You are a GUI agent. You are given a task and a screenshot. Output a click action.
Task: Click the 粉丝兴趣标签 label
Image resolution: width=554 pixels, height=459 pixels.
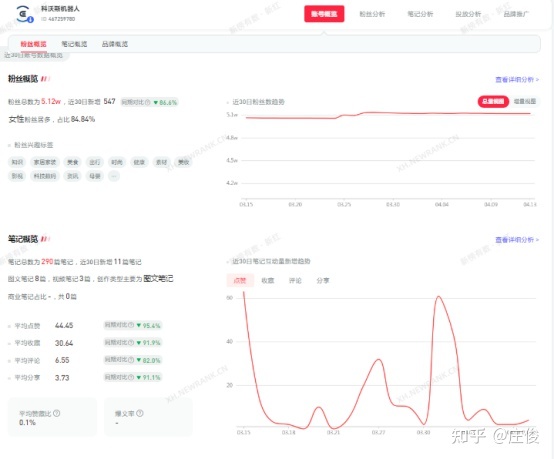[x=34, y=145]
